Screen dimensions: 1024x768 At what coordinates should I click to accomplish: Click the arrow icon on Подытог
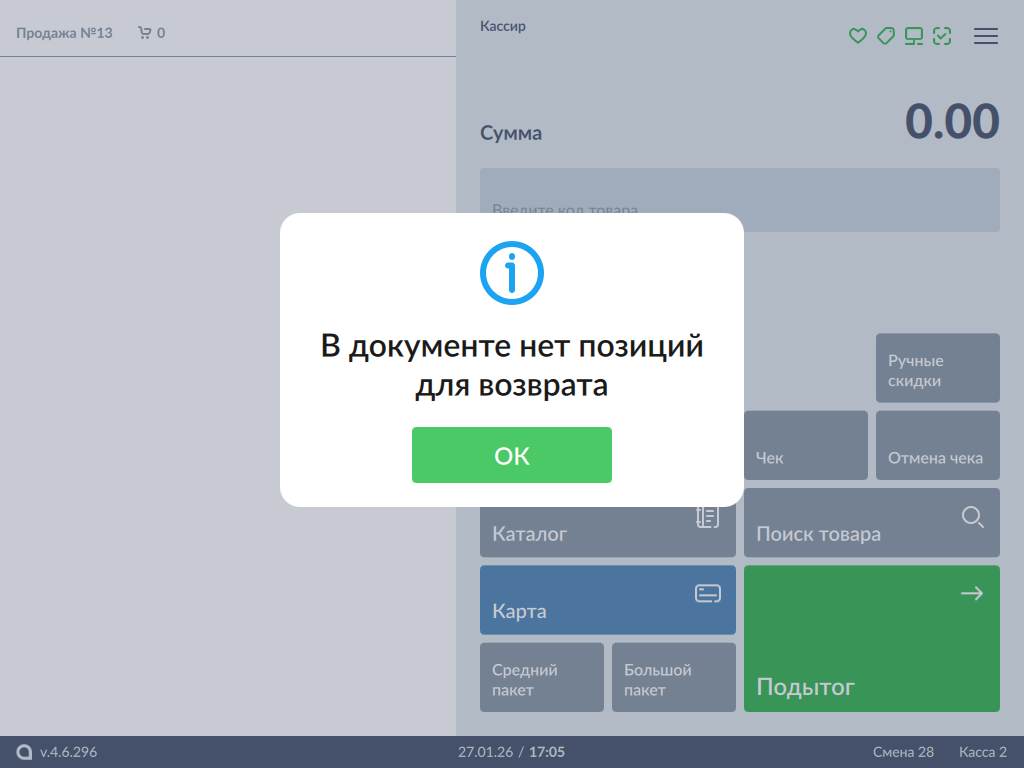971,594
